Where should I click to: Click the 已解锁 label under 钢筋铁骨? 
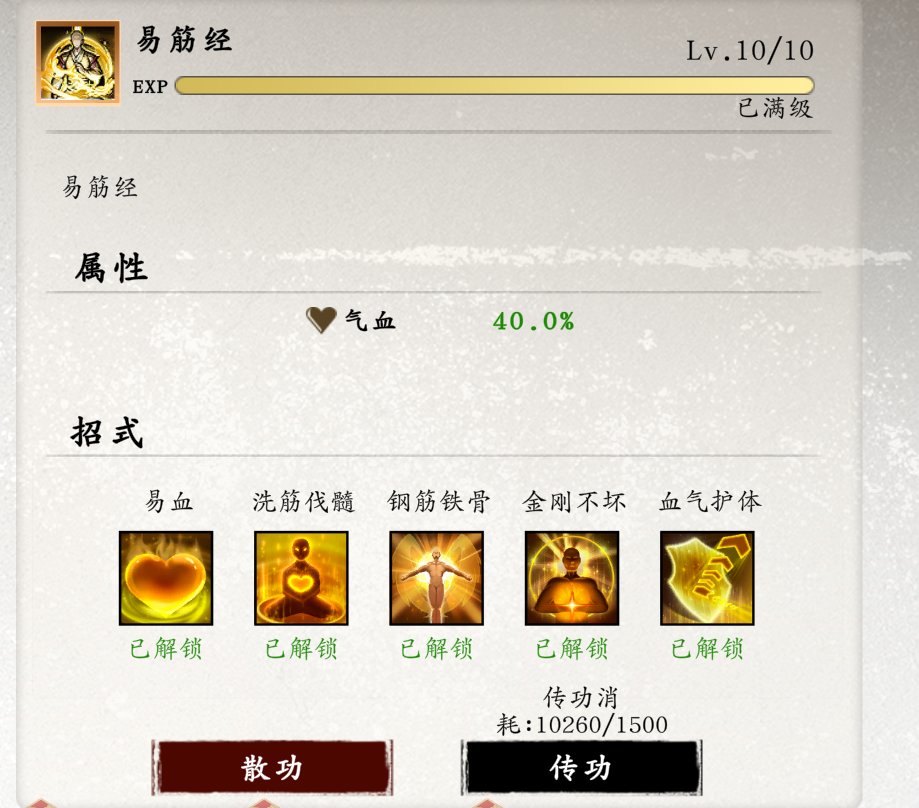pos(437,649)
